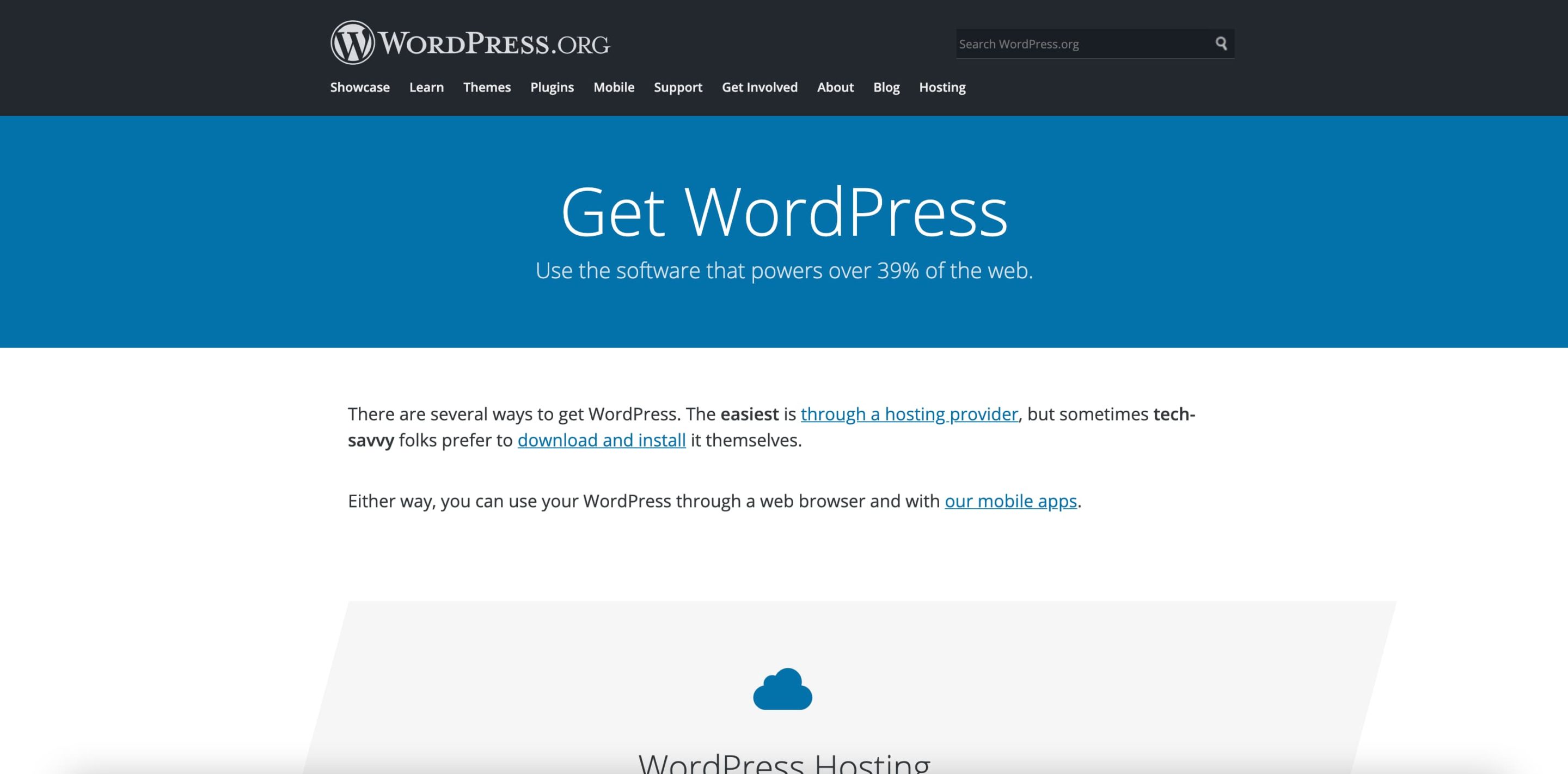
Task: Click the search input field
Action: 1080,43
